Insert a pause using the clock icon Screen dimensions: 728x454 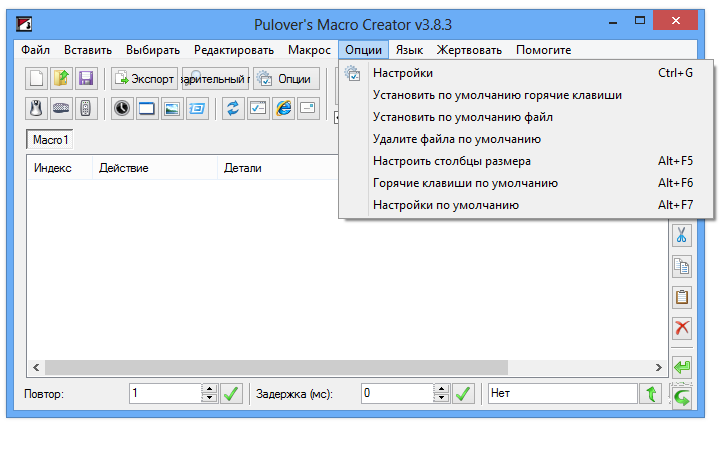point(122,109)
